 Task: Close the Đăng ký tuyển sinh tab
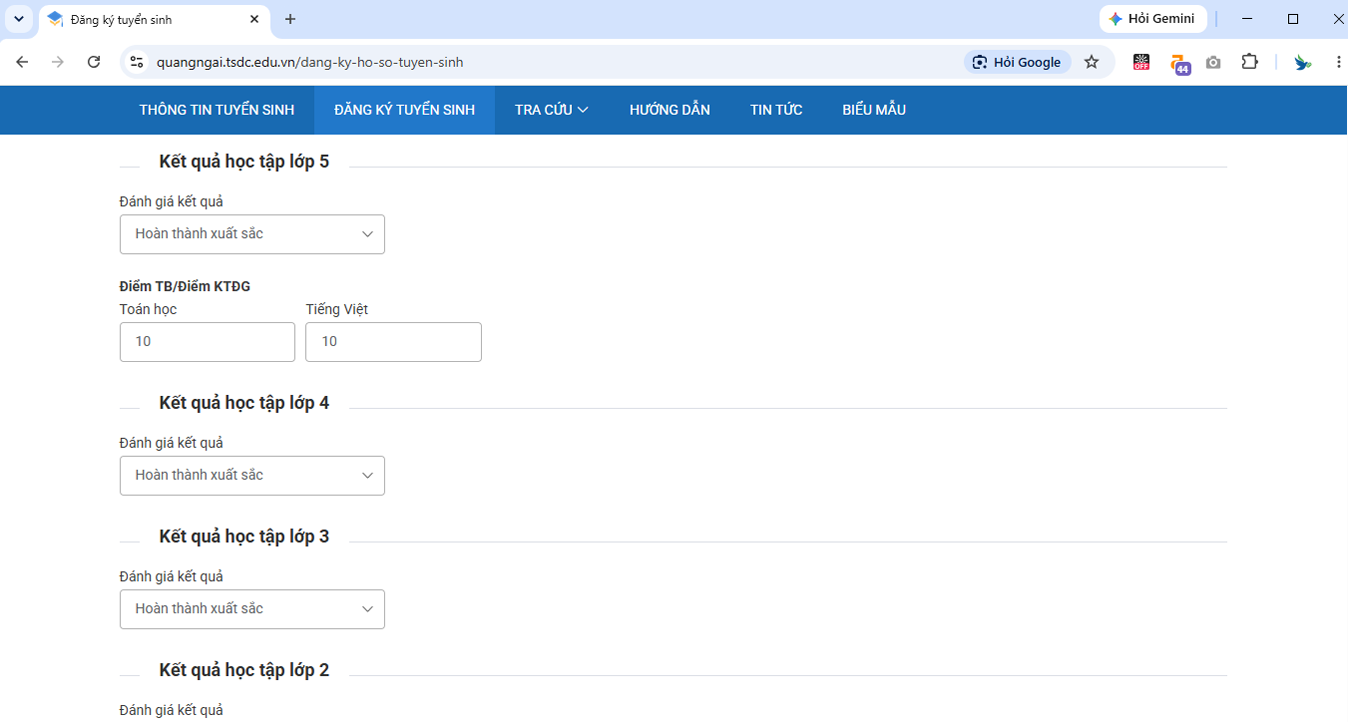tap(255, 19)
